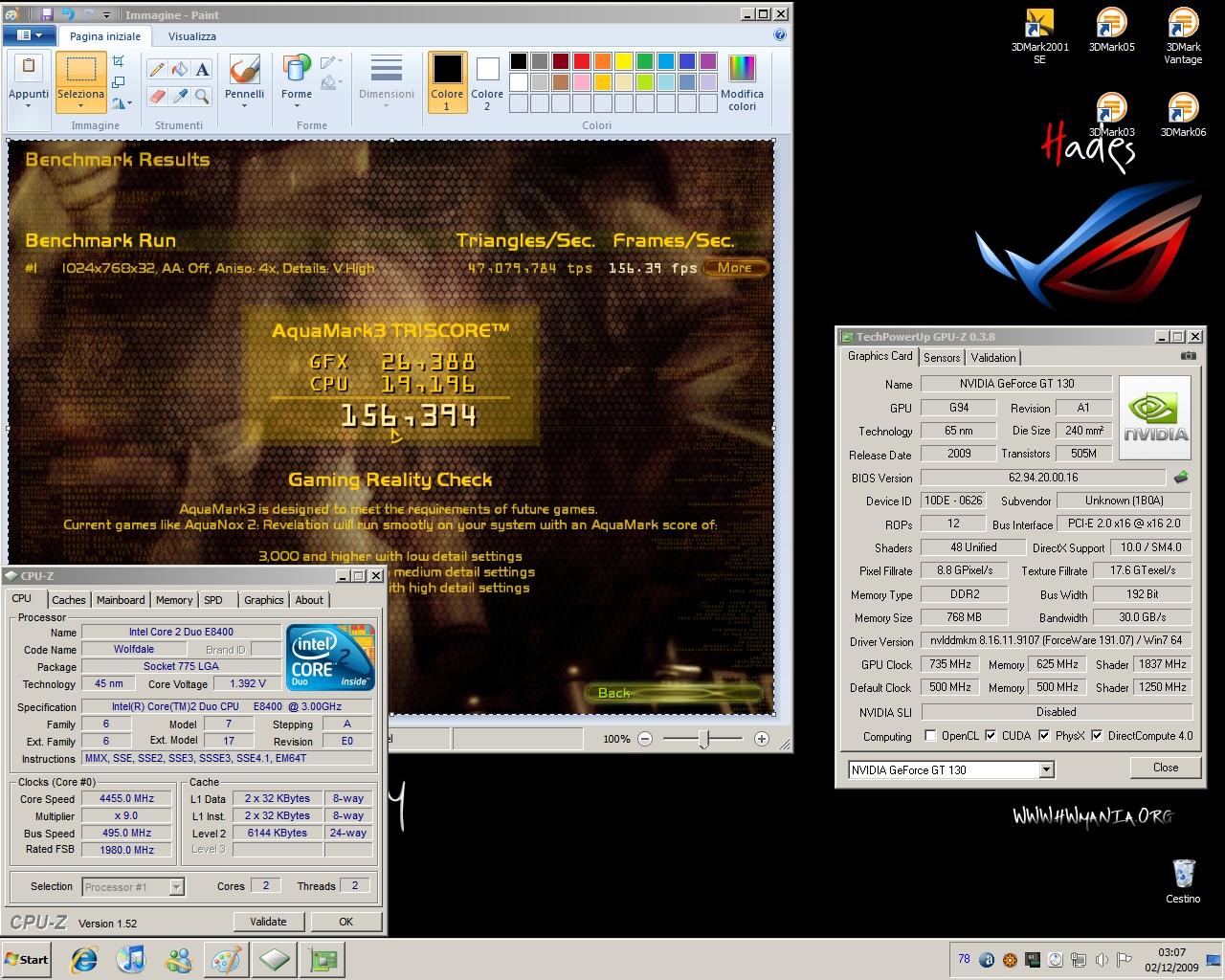
Task: Open the Caches tab in CPU-Z
Action: point(69,600)
